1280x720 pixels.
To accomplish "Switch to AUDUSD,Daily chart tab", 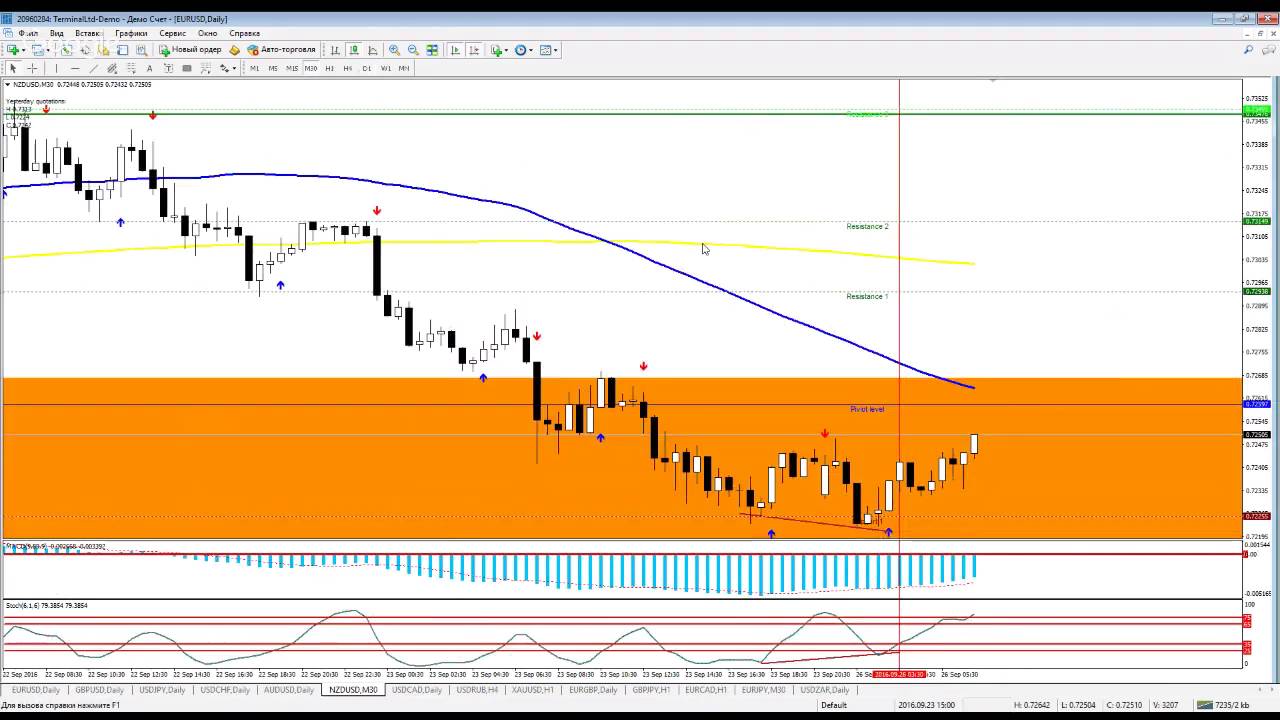I will coord(289,690).
